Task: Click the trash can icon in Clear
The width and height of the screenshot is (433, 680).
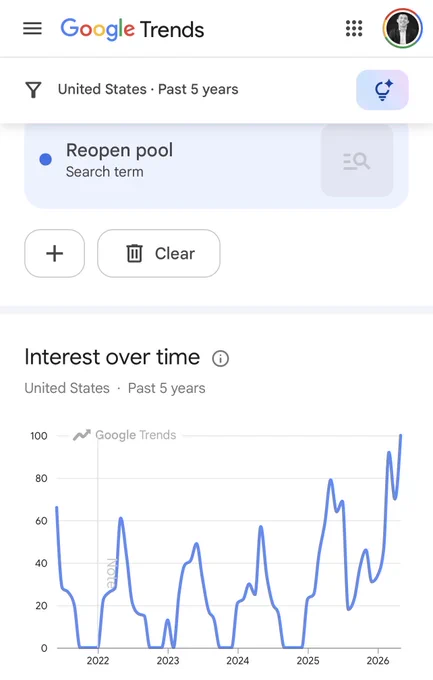Action: coord(134,253)
